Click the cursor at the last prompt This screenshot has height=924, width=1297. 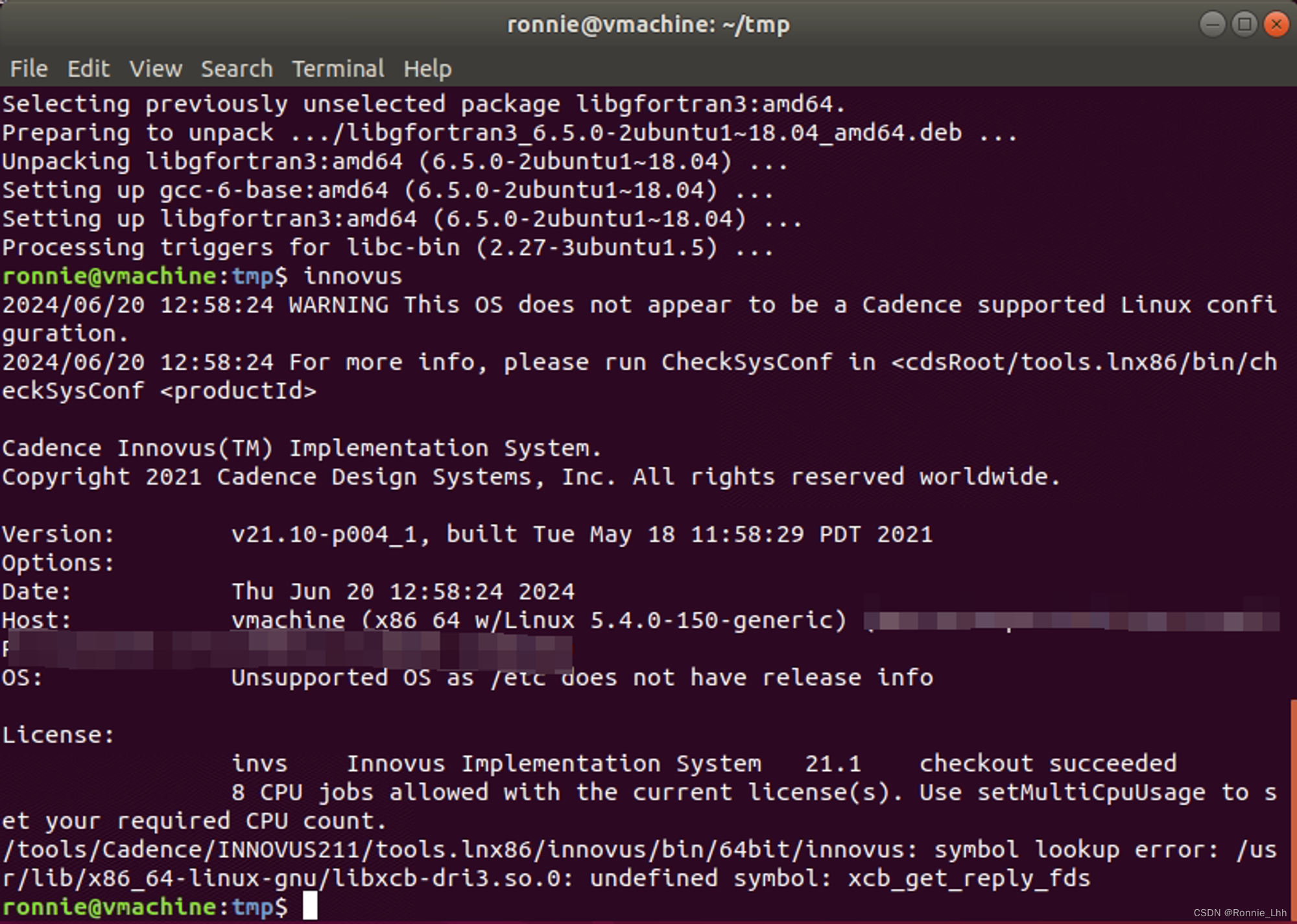[x=311, y=906]
